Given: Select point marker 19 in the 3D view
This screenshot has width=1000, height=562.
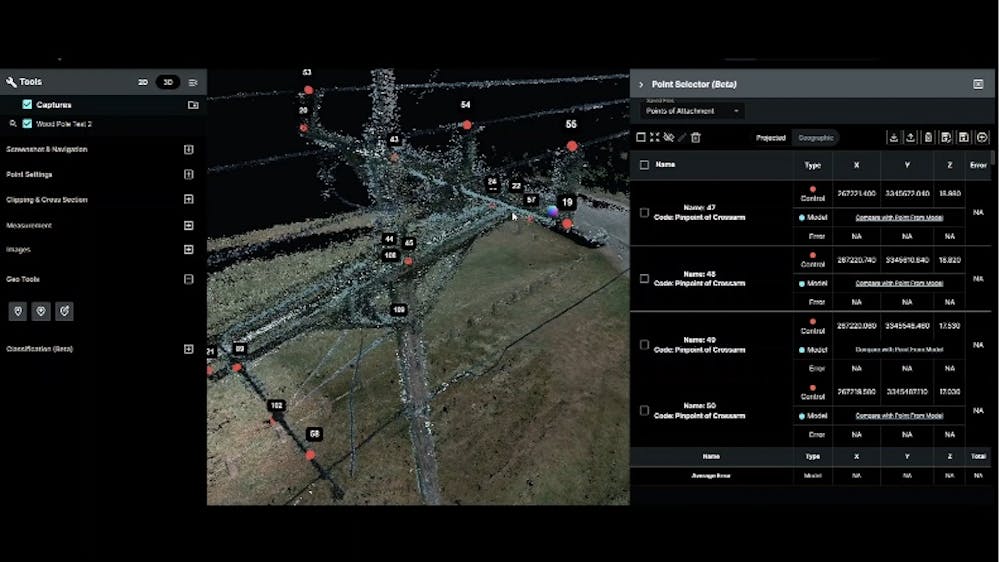Looking at the screenshot, I should pyautogui.click(x=567, y=224).
